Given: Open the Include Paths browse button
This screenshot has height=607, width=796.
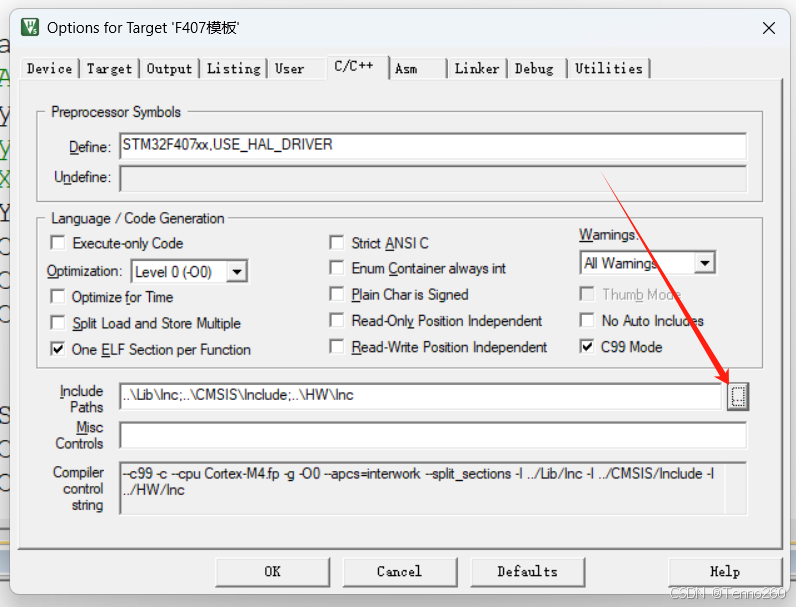Looking at the screenshot, I should (738, 396).
